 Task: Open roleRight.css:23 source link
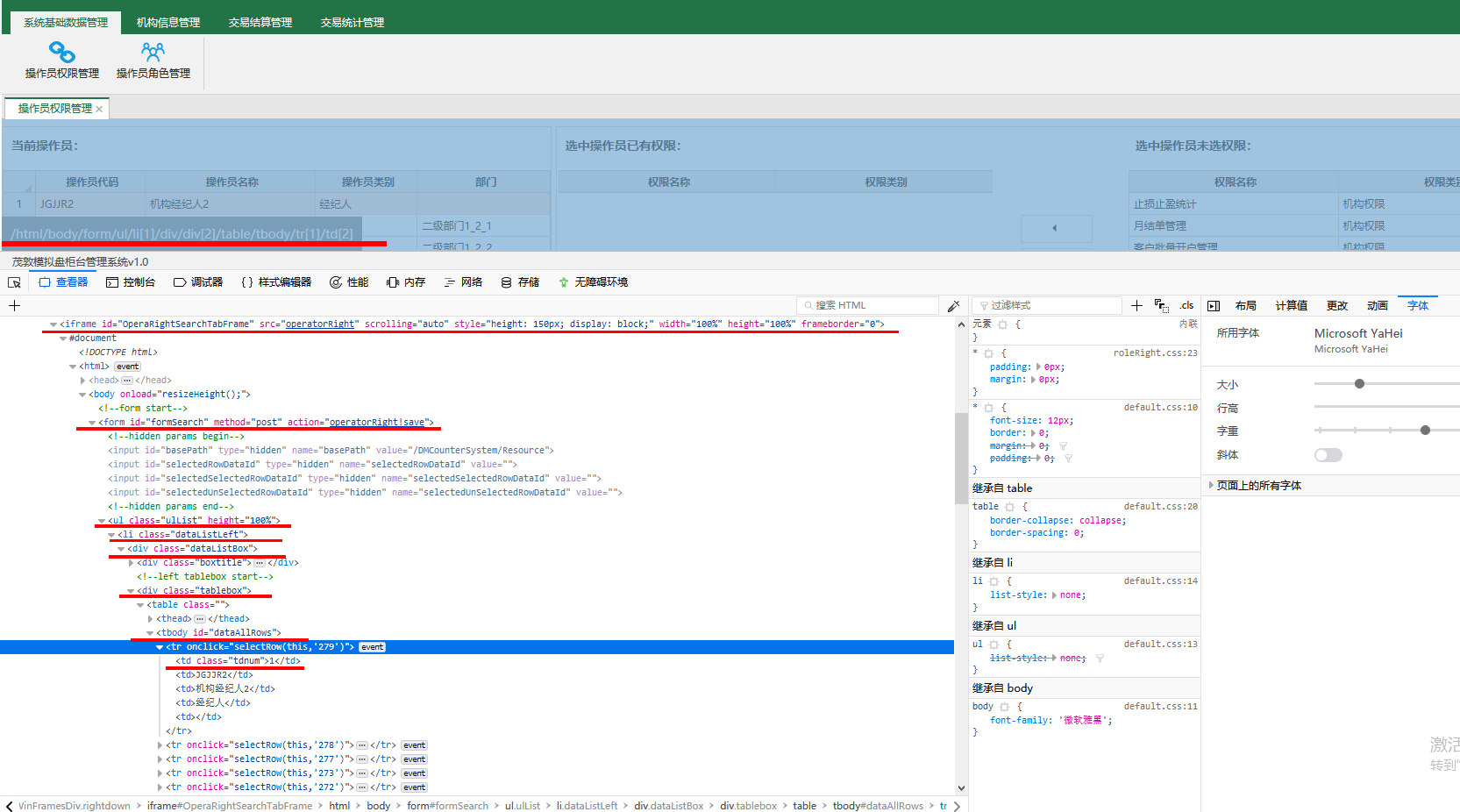point(1155,353)
